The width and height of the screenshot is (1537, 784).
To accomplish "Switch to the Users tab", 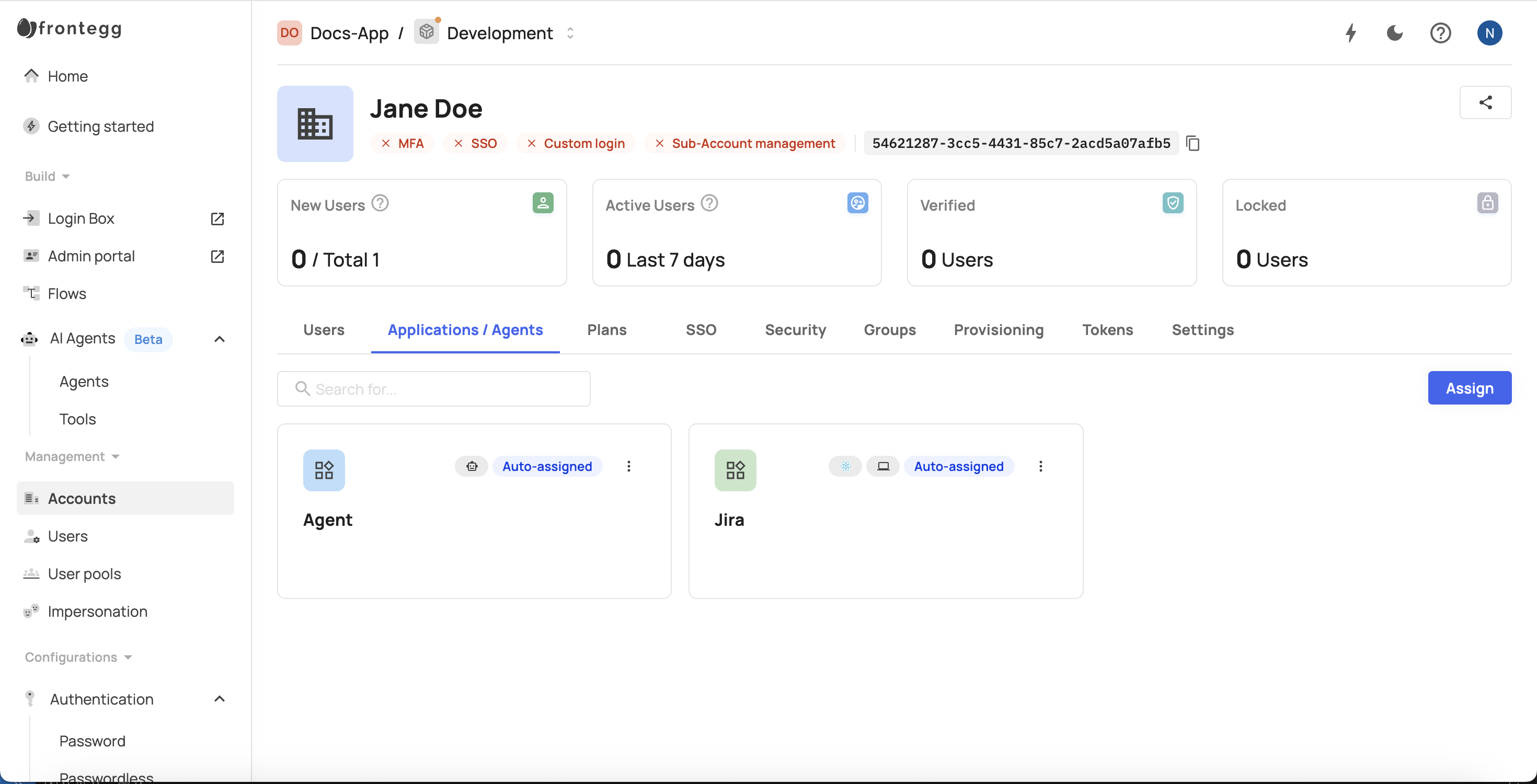I will click(x=324, y=330).
